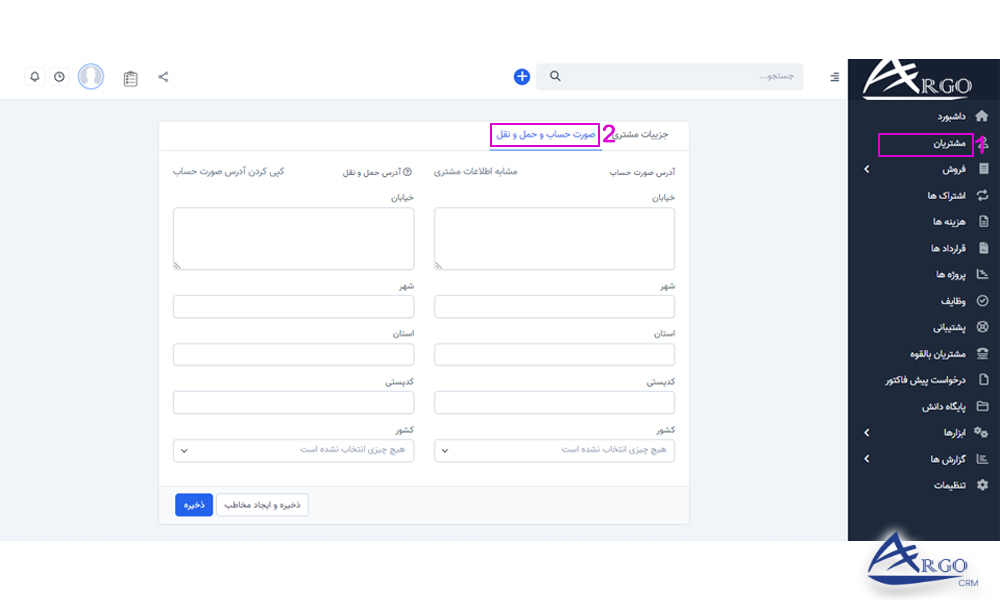Click the ذخیره و ایجاد مخاطب button
The image size is (1000, 600).
point(262,505)
